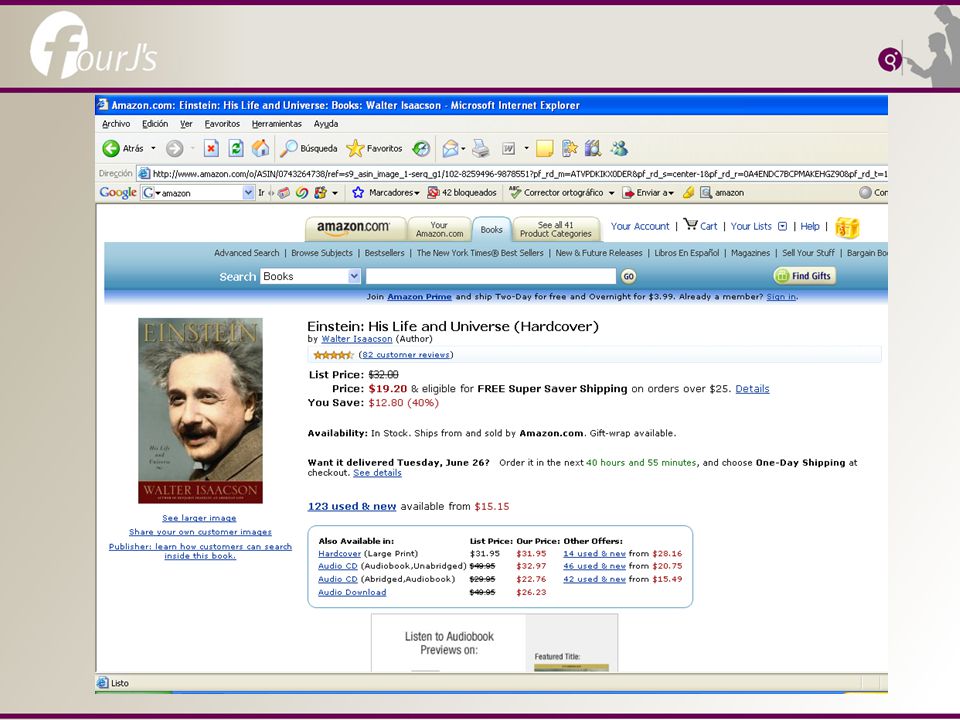This screenshot has height=720, width=960.
Task: Click the yellow highlighter toolbar icon
Action: 688,193
